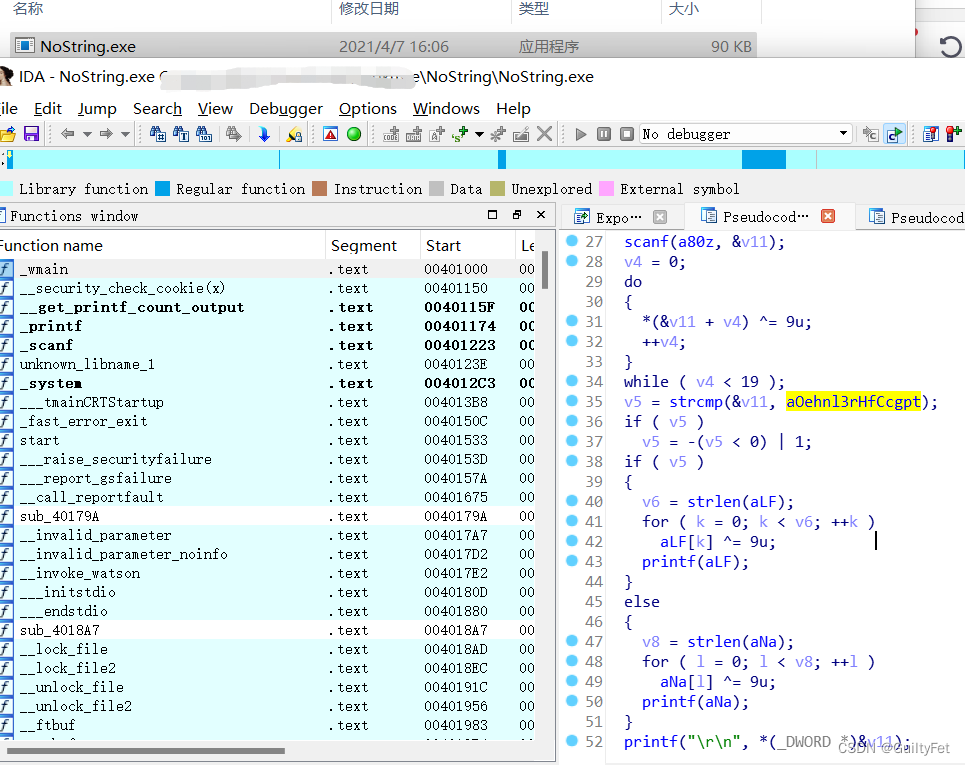965x765 pixels.
Task: Click the blue down-arrow toolbar icon
Action: point(264,134)
